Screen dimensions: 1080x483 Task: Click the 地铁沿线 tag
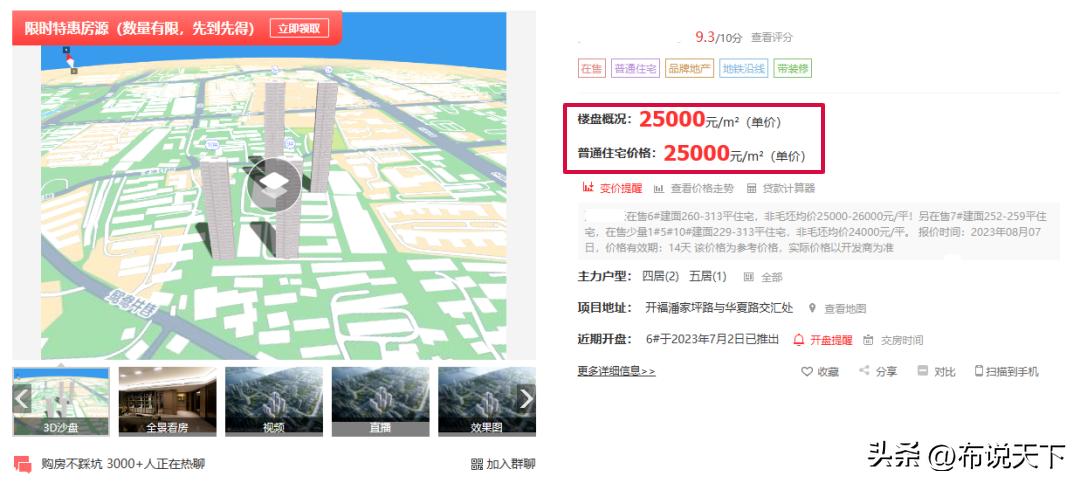pos(743,68)
